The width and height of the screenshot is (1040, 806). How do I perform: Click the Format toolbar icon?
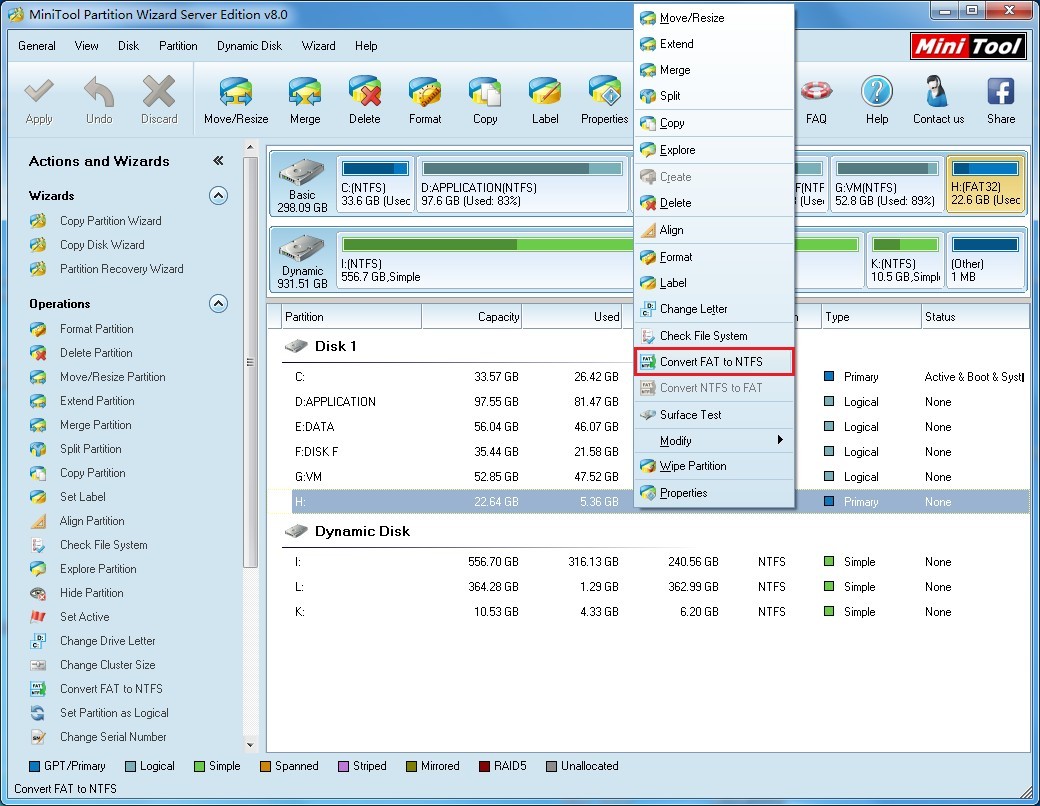tap(425, 93)
